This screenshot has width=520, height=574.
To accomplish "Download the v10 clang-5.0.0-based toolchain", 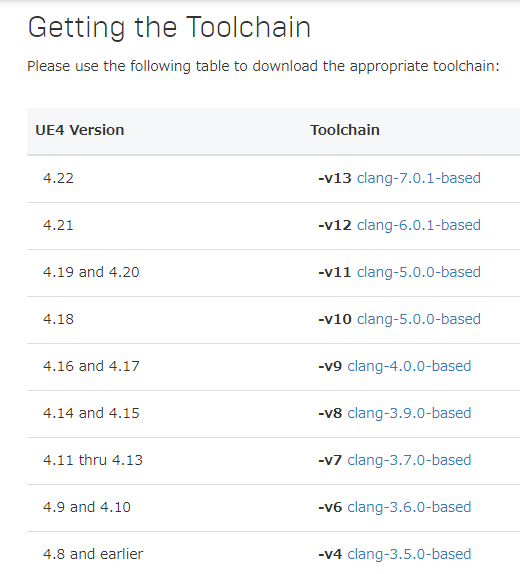I will 419,319.
